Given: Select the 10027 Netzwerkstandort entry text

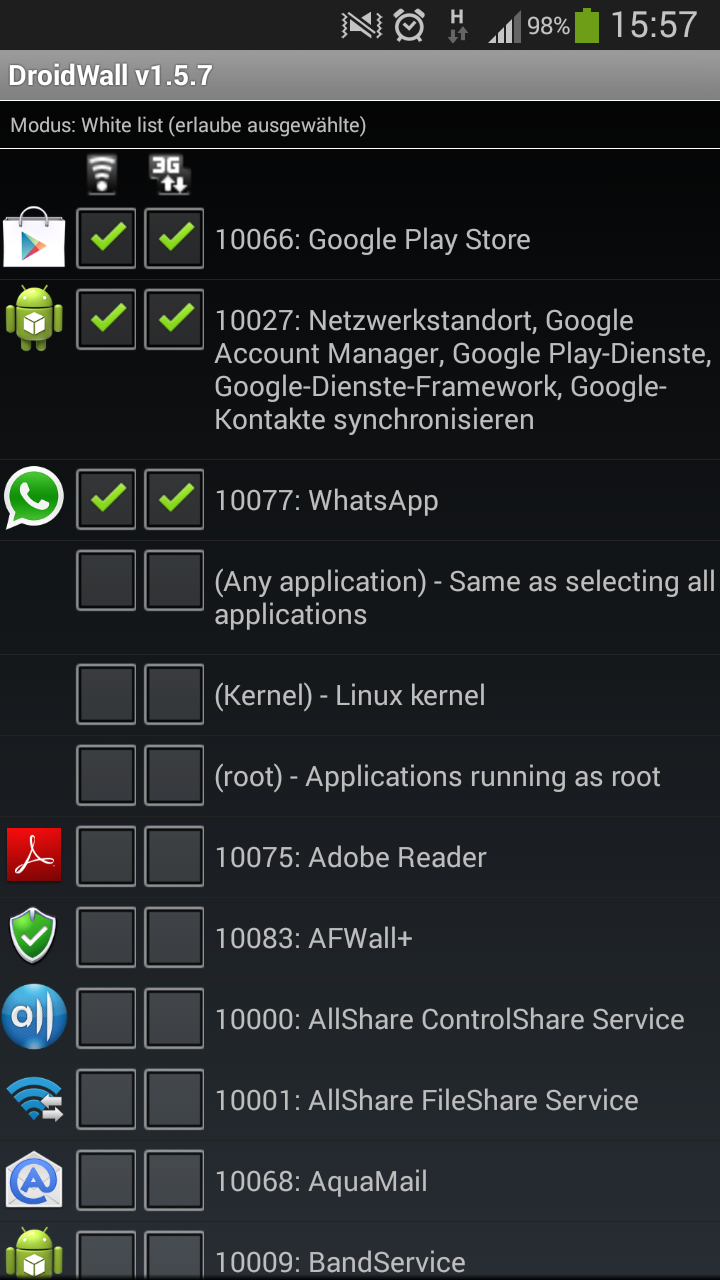Looking at the screenshot, I should point(463,370).
